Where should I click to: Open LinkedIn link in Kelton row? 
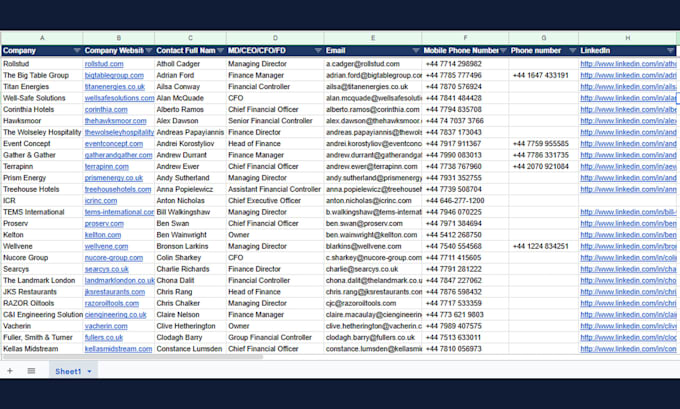(628, 235)
